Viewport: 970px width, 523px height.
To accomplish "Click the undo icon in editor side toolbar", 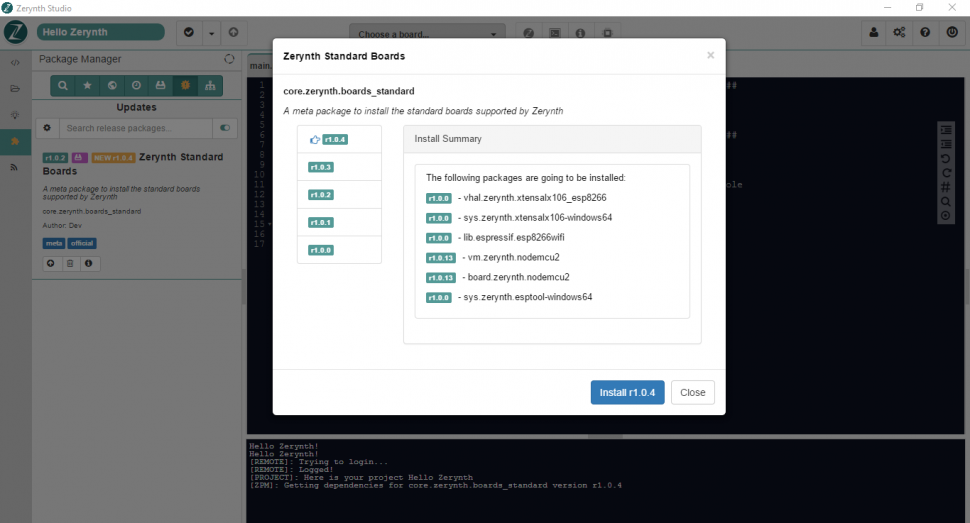I will (946, 158).
